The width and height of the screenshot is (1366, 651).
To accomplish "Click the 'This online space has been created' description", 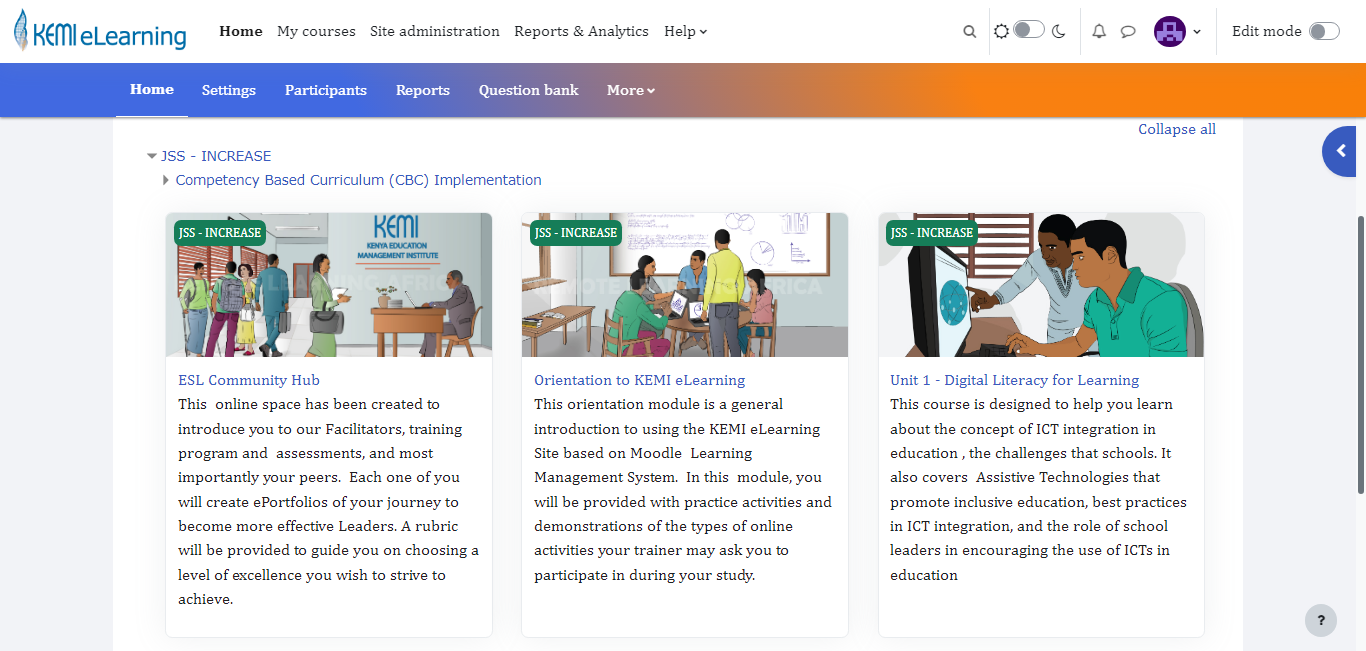I will (329, 502).
